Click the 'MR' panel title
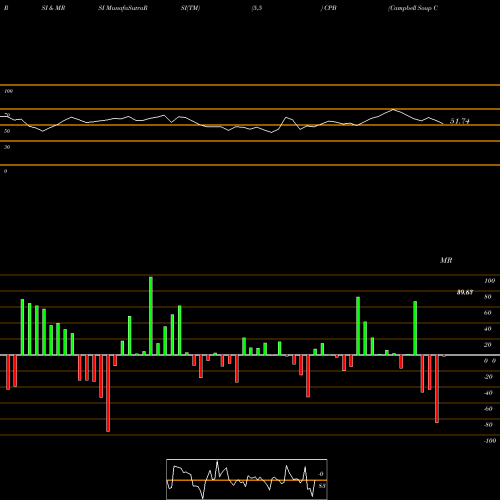This screenshot has width=500, height=500. coord(446,260)
